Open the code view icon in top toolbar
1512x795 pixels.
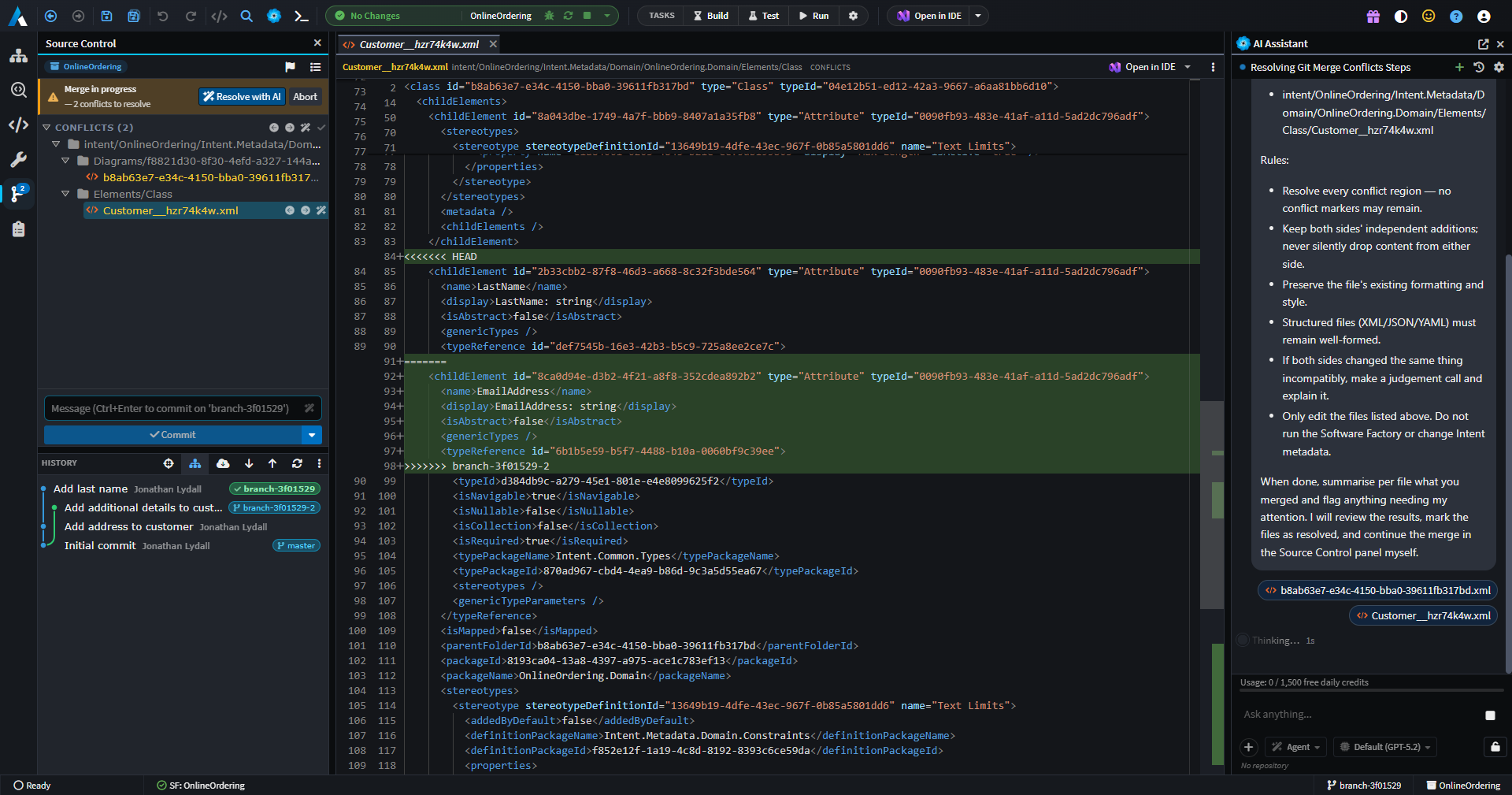click(x=219, y=16)
